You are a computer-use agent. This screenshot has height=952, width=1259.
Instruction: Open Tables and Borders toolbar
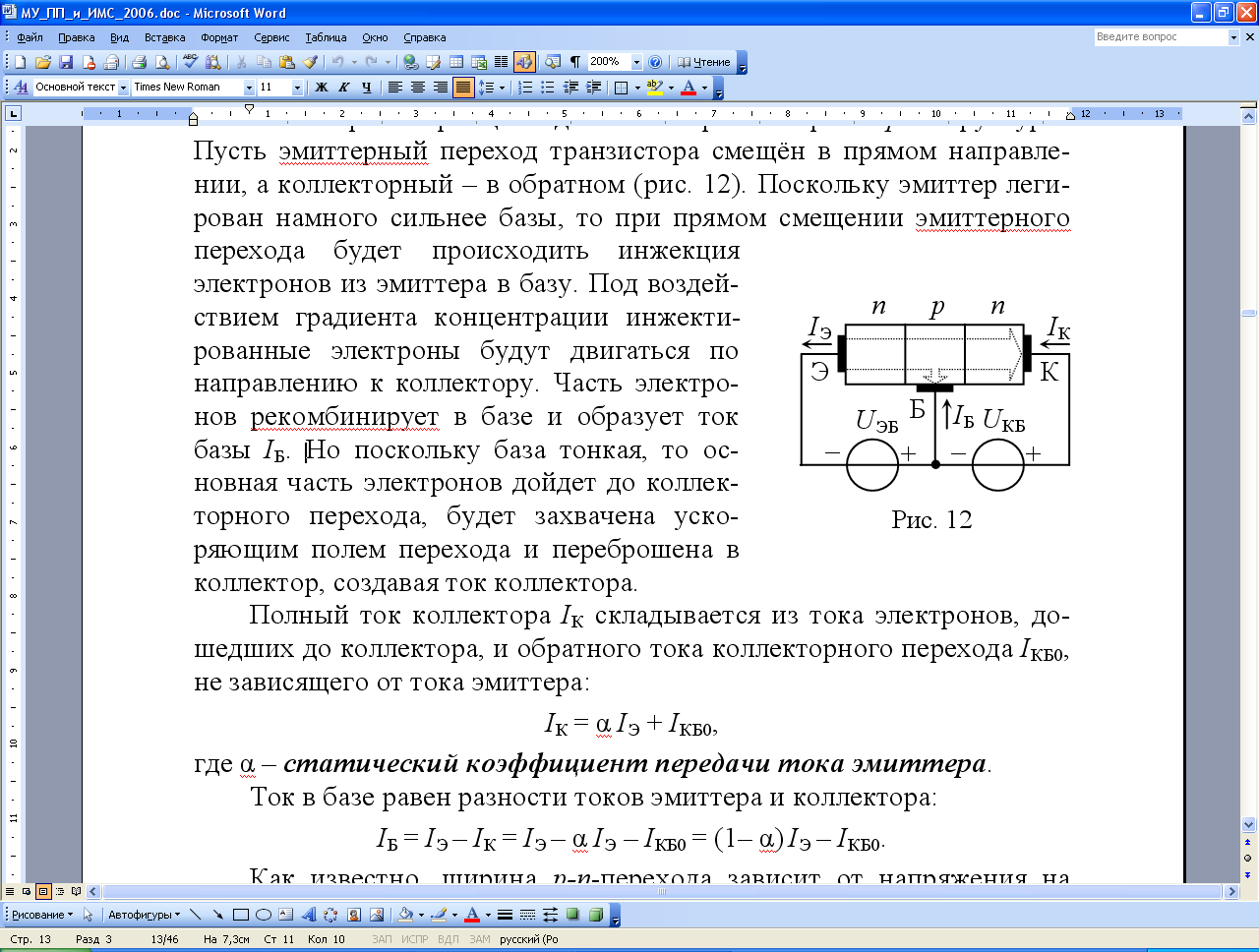433,62
